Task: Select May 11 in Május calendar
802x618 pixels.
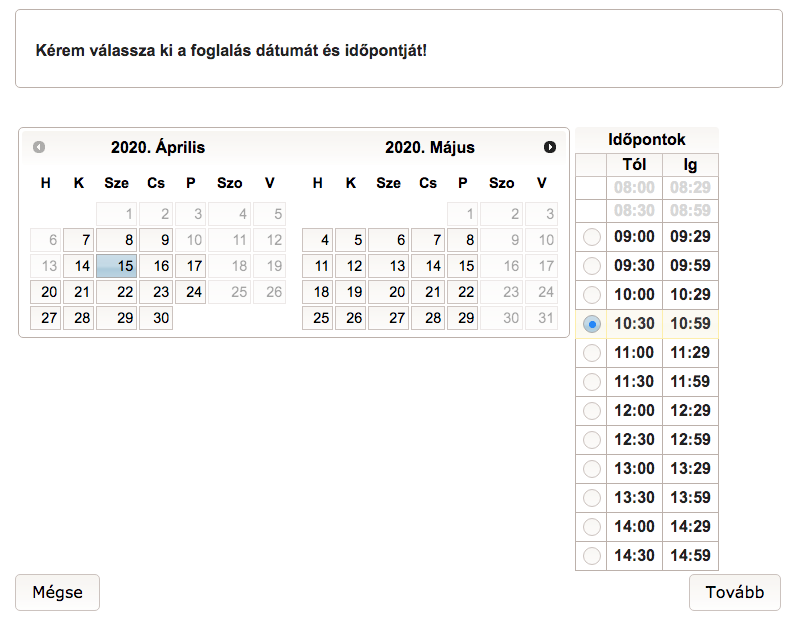Action: tap(318, 266)
